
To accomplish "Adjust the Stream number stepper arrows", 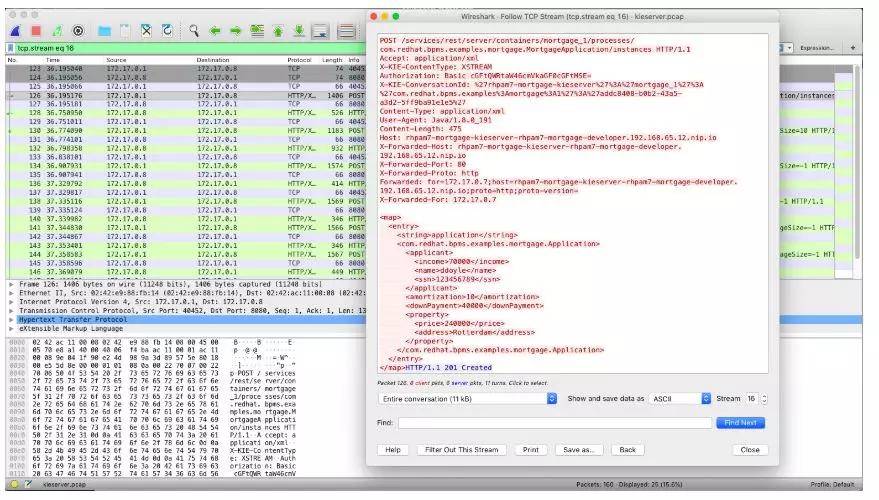I will [764, 399].
